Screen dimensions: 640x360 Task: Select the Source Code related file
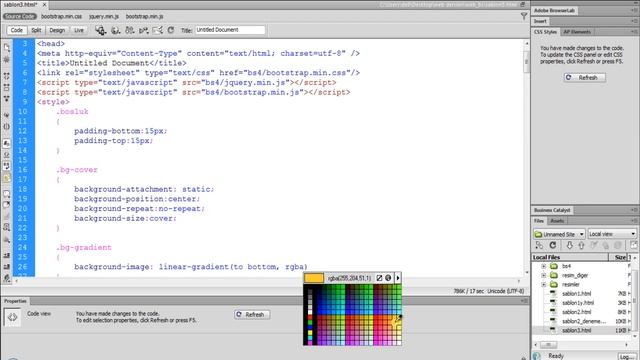pos(20,16)
